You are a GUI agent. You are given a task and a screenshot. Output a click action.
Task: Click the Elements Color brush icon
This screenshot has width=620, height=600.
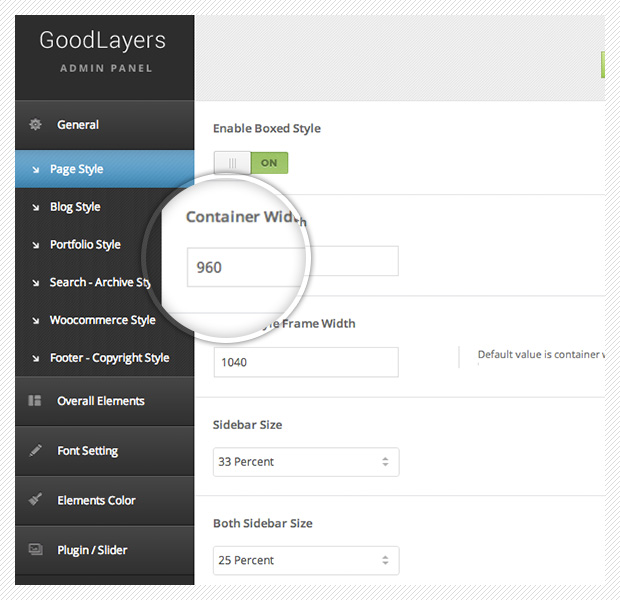(35, 500)
